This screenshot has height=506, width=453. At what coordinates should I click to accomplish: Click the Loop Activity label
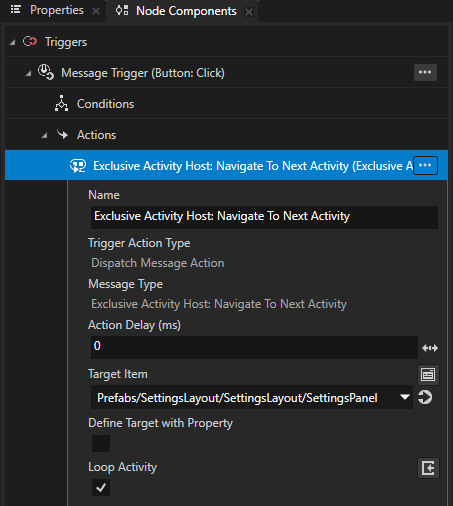(x=122, y=467)
